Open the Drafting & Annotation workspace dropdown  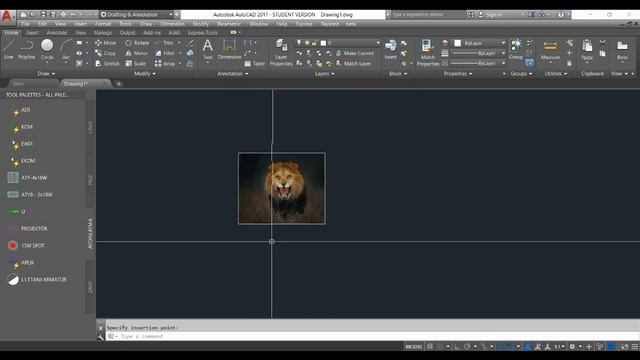[x=137, y=14]
